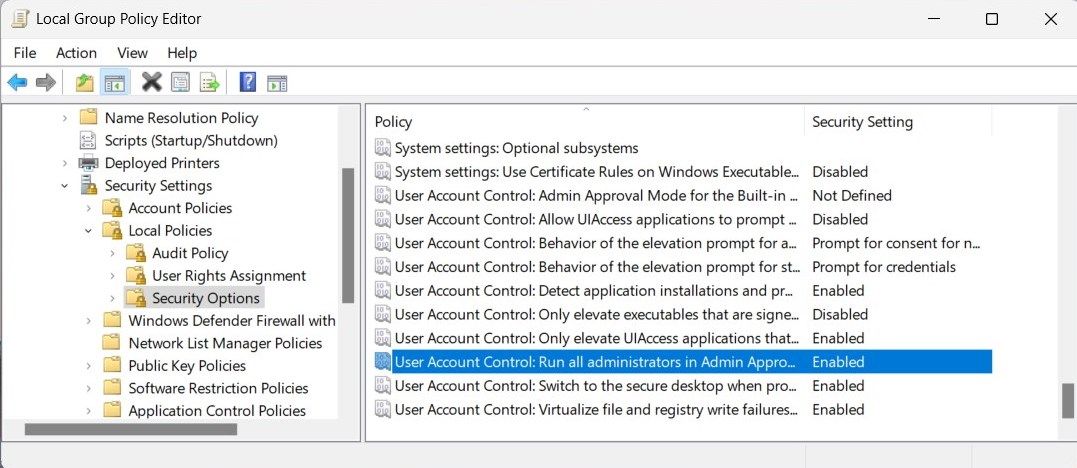Image resolution: width=1077 pixels, height=468 pixels.
Task: Click the blue Help question mark icon
Action: [248, 82]
